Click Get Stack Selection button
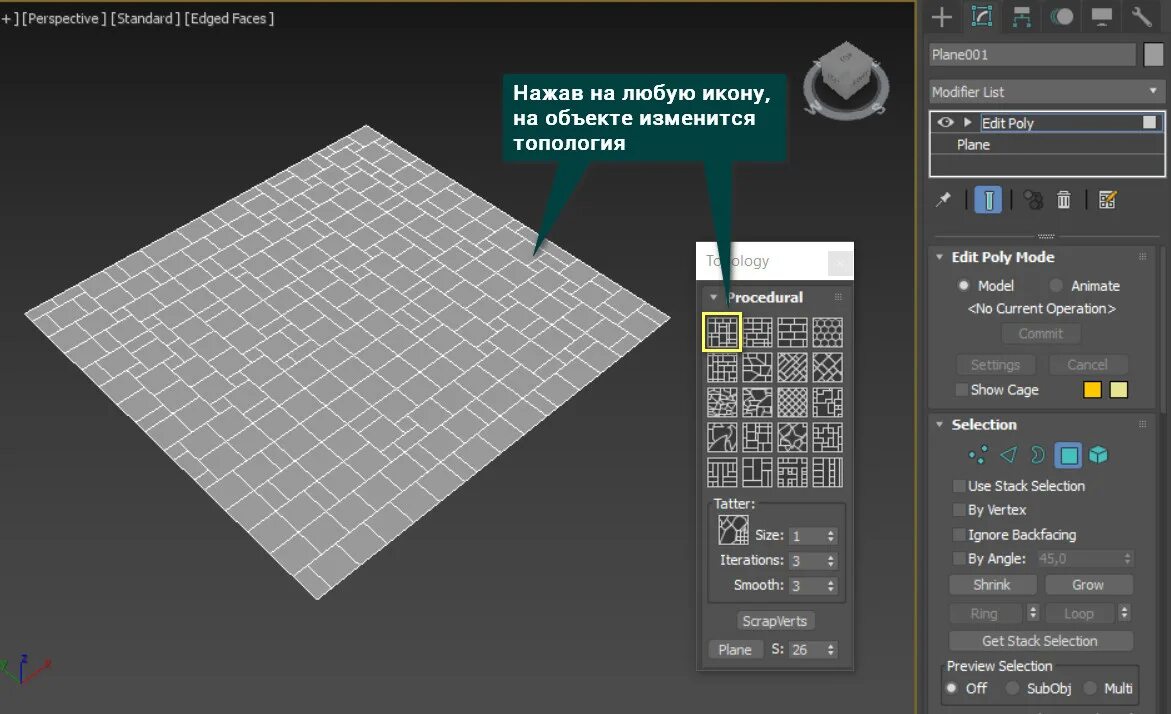The height and width of the screenshot is (714, 1171). (1040, 641)
